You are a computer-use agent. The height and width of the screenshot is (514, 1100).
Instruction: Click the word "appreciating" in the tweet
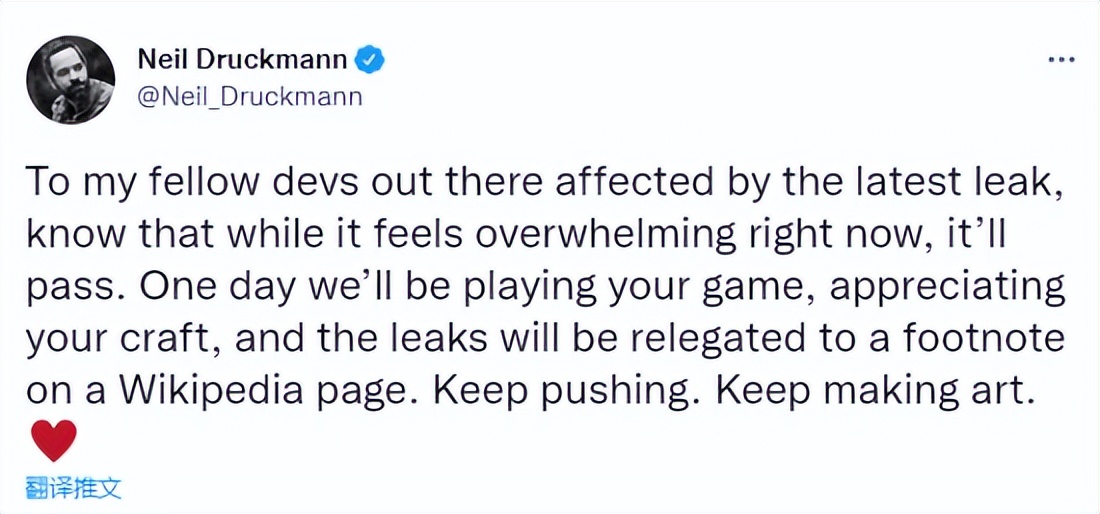948,288
